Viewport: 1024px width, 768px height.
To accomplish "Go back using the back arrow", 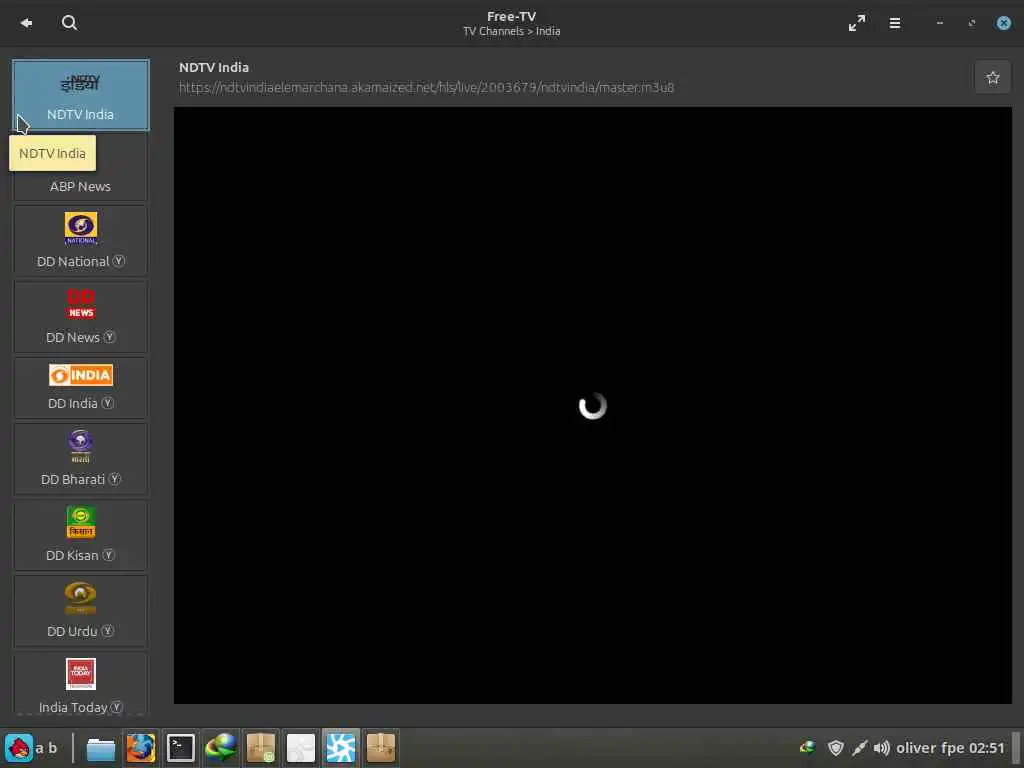I will 26,23.
